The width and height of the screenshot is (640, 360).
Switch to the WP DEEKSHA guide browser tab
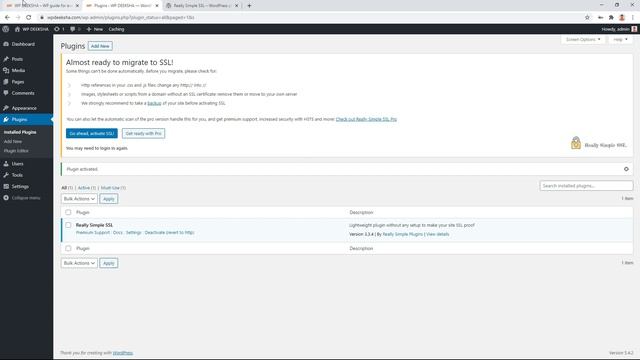point(42,6)
